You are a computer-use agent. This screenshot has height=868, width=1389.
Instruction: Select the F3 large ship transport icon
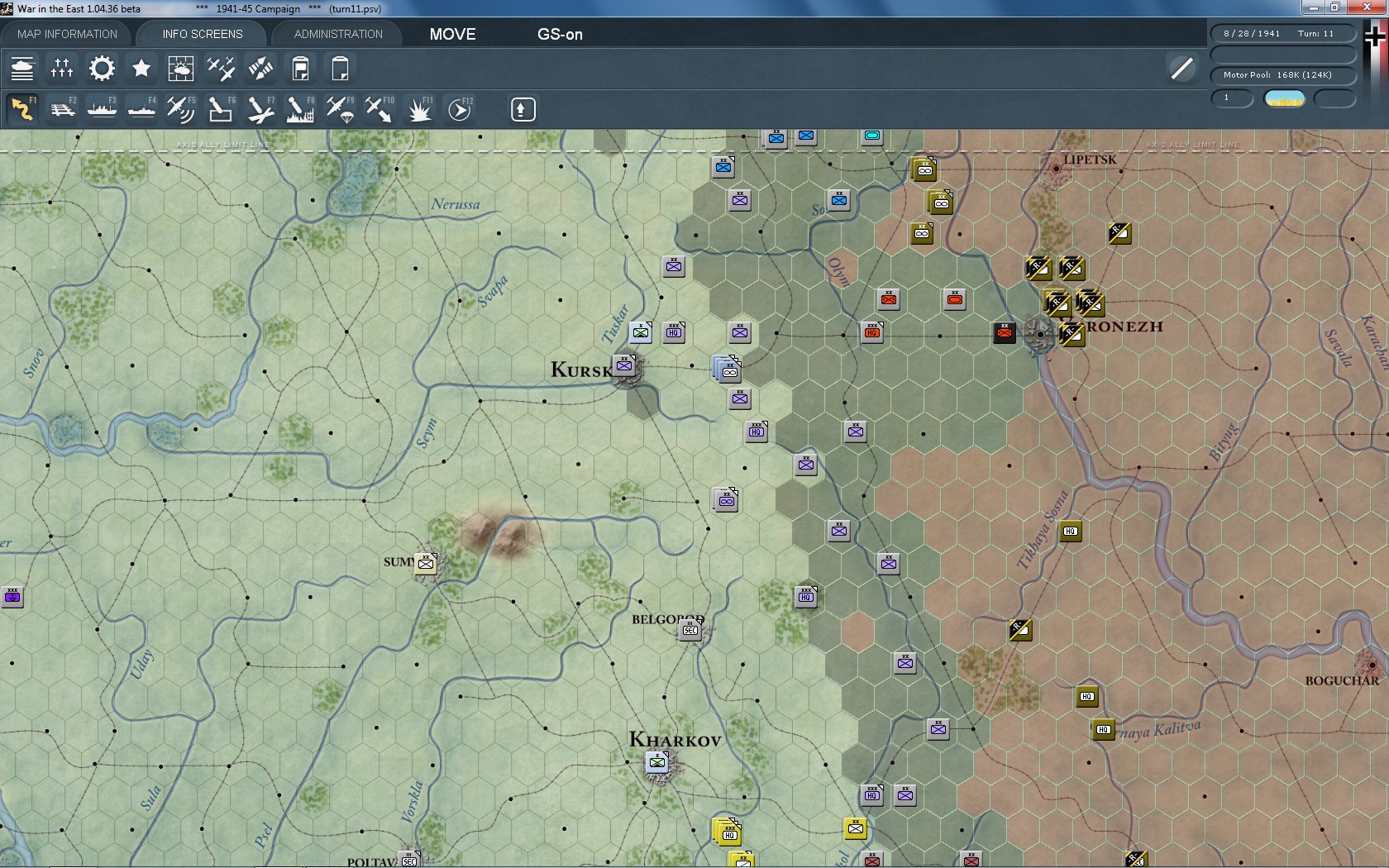pos(102,109)
